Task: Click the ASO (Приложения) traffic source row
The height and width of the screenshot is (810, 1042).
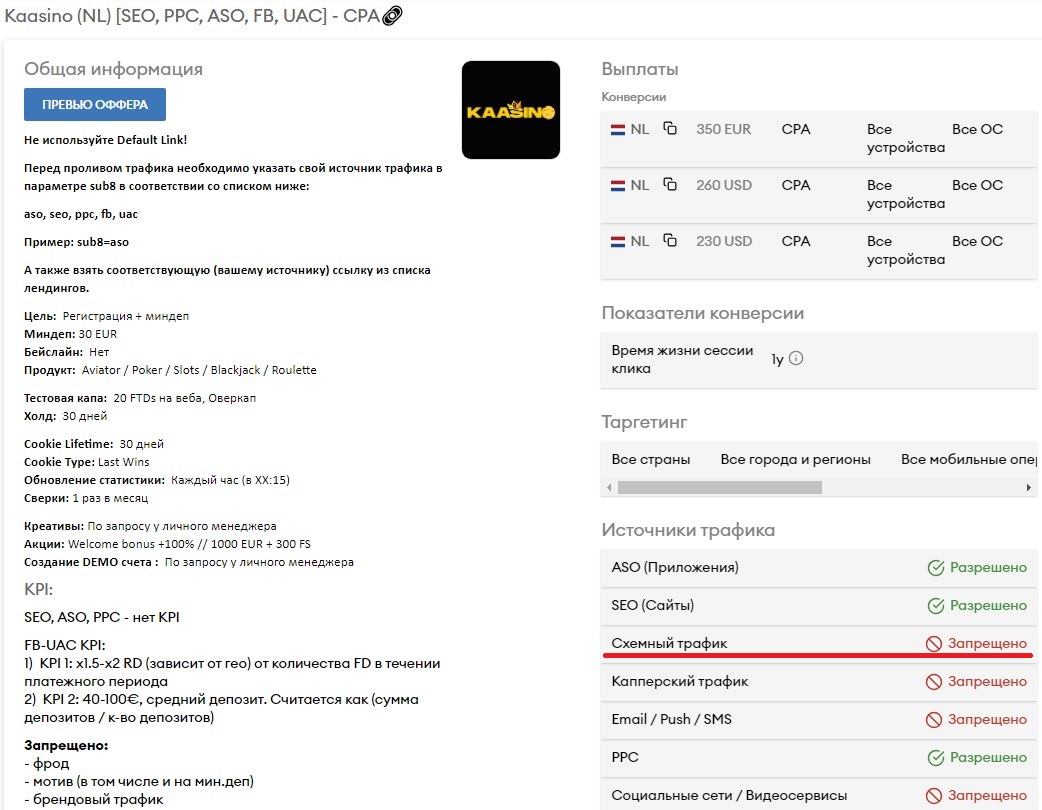Action: coord(819,567)
